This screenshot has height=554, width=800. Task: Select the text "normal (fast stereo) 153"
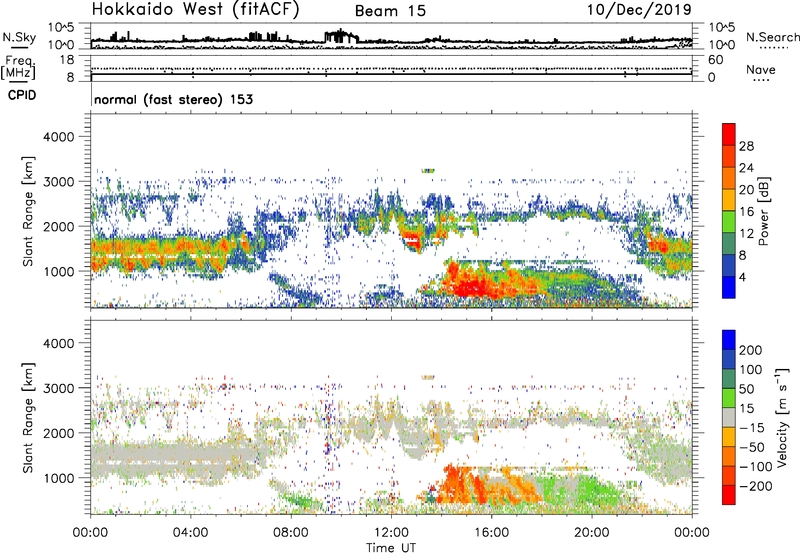[x=173, y=99]
